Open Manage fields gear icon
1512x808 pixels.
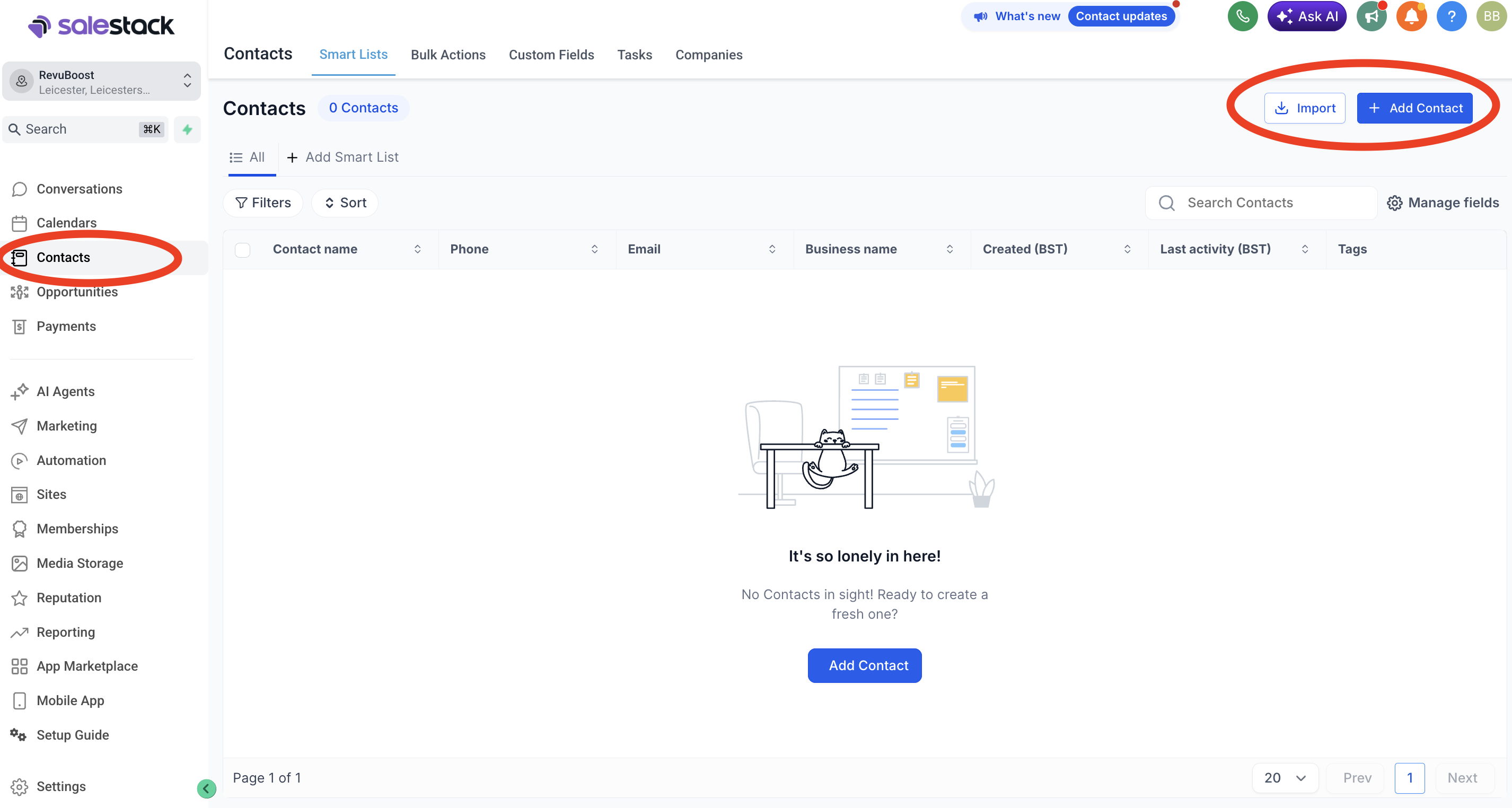pos(1395,203)
